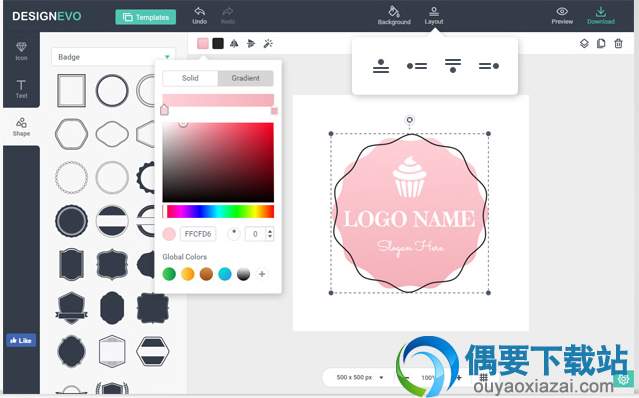Duplicate the selected object
This screenshot has width=639, height=398.
(x=601, y=43)
